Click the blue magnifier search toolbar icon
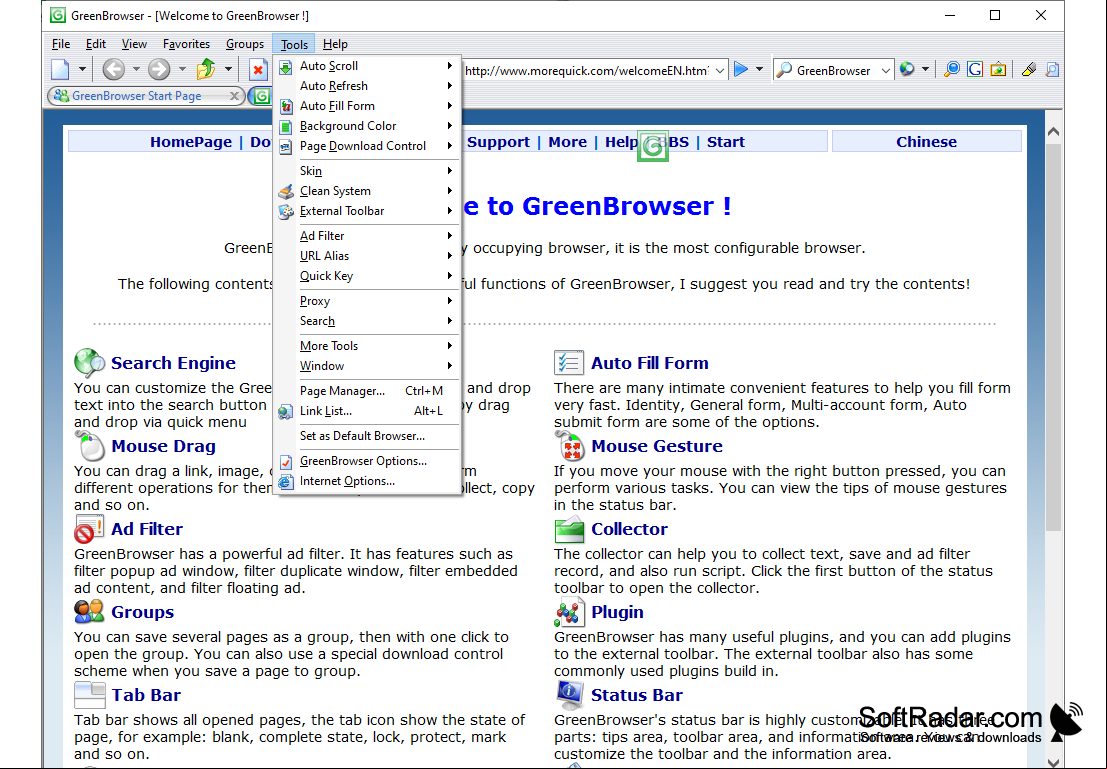The width and height of the screenshot is (1107, 769). tap(952, 69)
